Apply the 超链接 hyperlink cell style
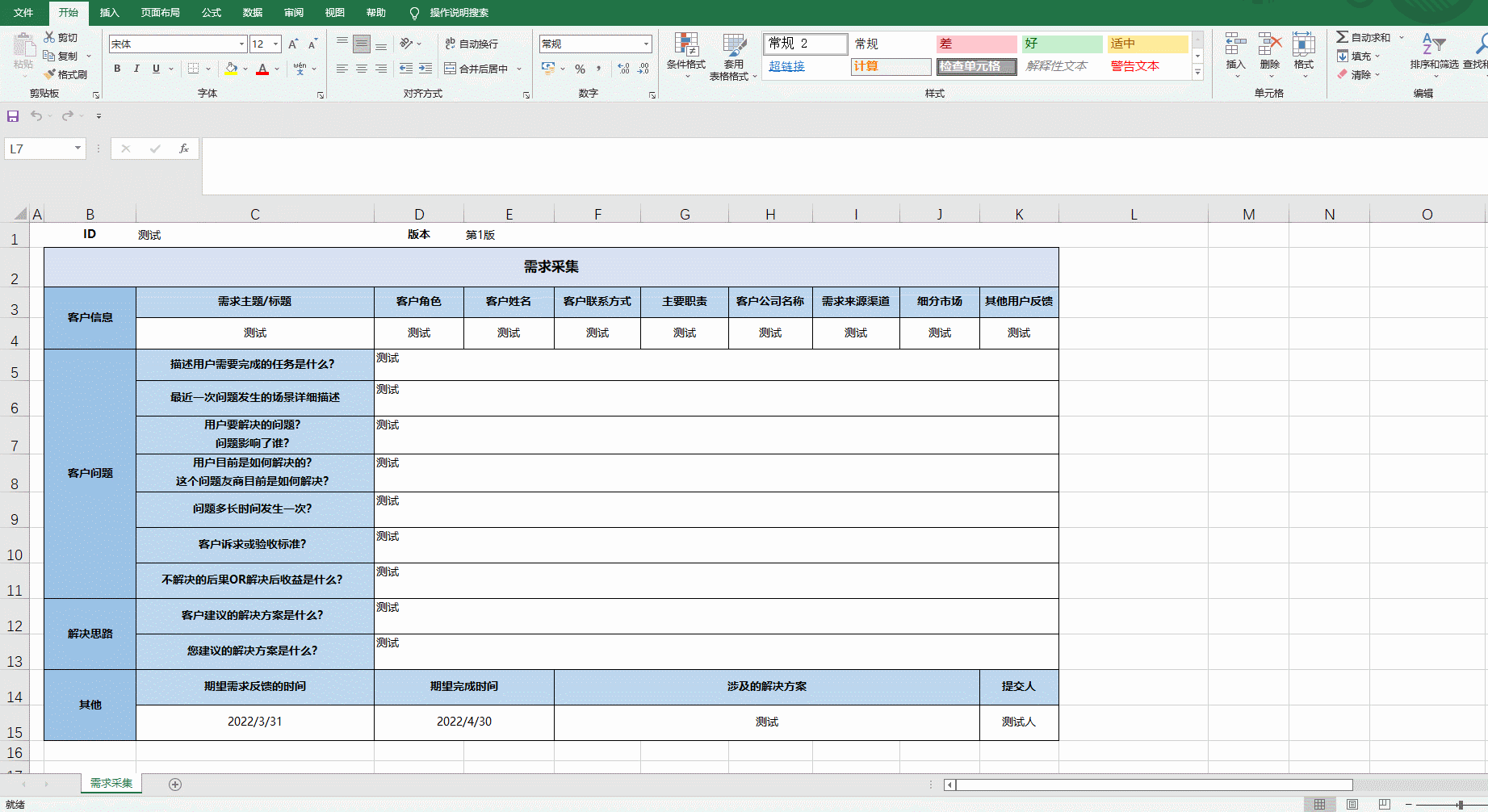 tap(787, 66)
